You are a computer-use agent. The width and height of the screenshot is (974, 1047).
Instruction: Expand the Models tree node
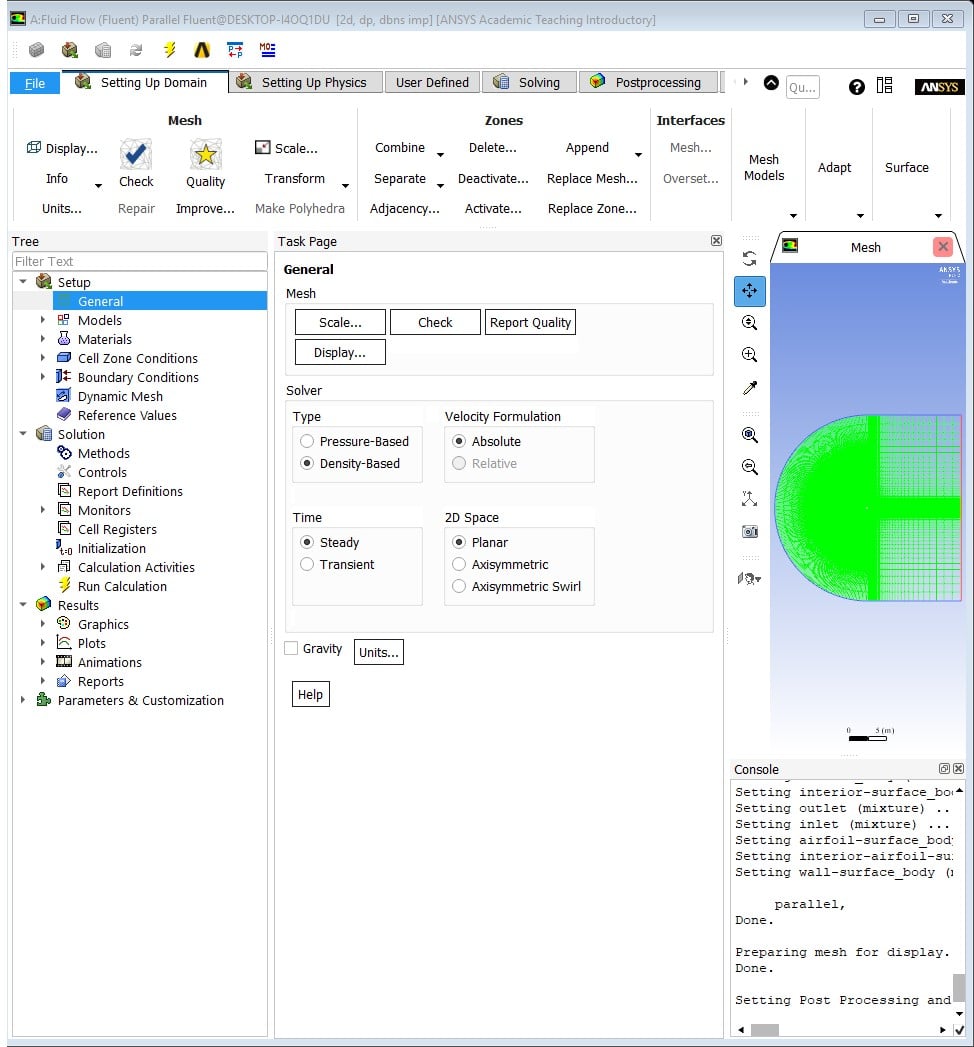point(43,320)
